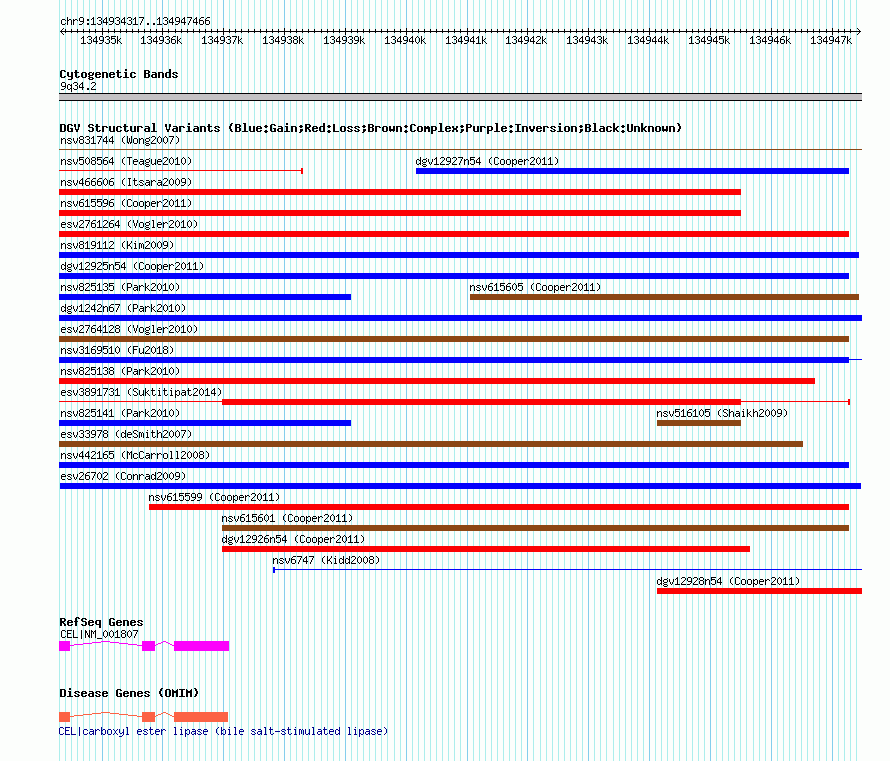Click the 134947k ruler tick label
This screenshot has width=890, height=761.
tap(831, 40)
